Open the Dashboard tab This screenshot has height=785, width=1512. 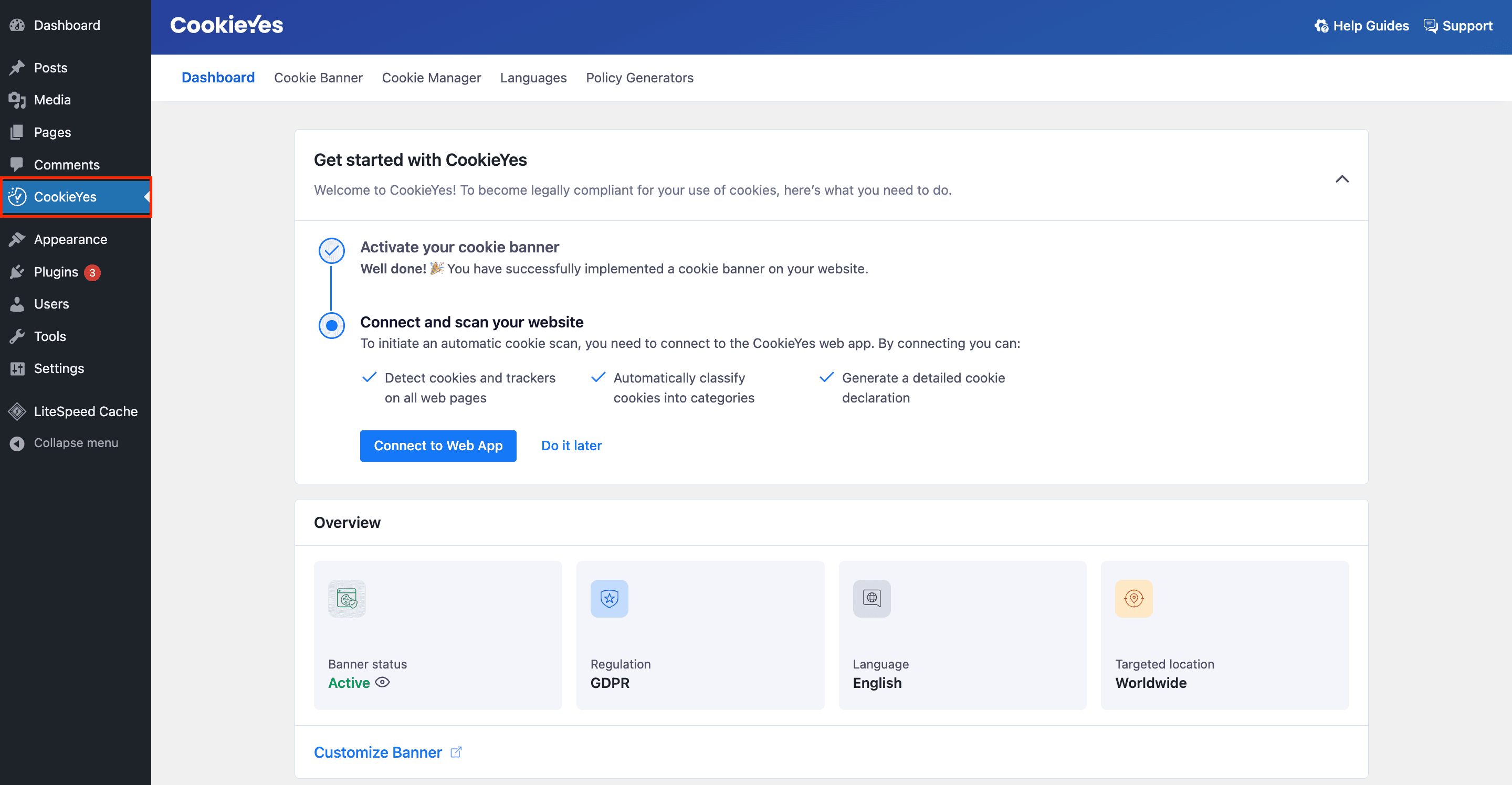tap(218, 78)
